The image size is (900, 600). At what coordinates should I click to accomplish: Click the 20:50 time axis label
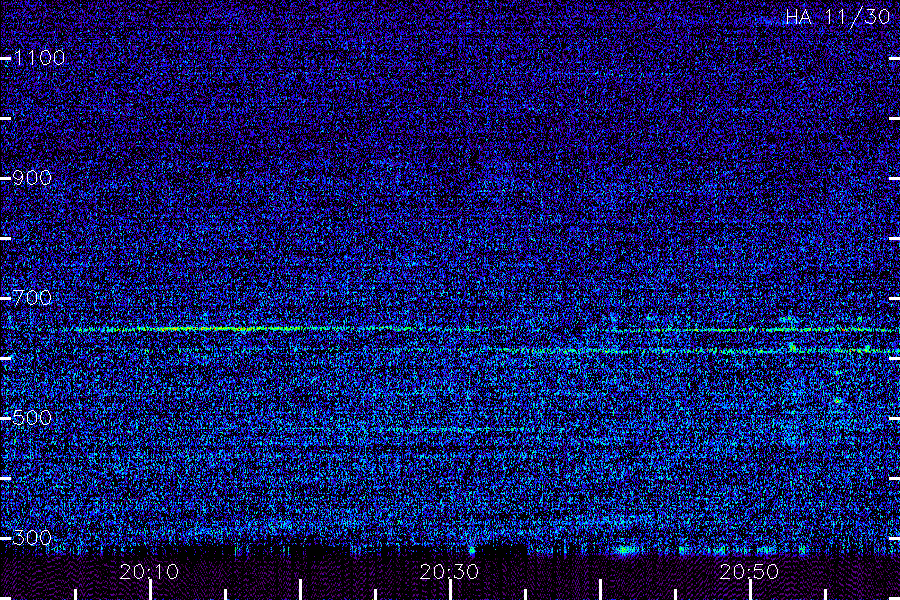pyautogui.click(x=749, y=572)
